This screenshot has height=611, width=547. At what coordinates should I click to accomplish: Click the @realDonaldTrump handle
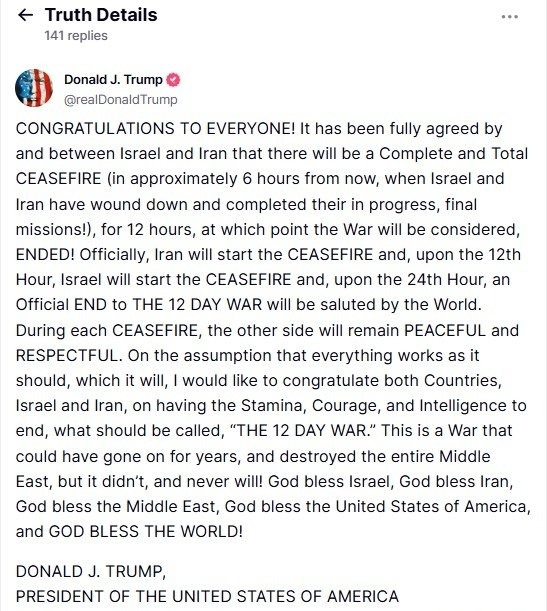[120, 100]
